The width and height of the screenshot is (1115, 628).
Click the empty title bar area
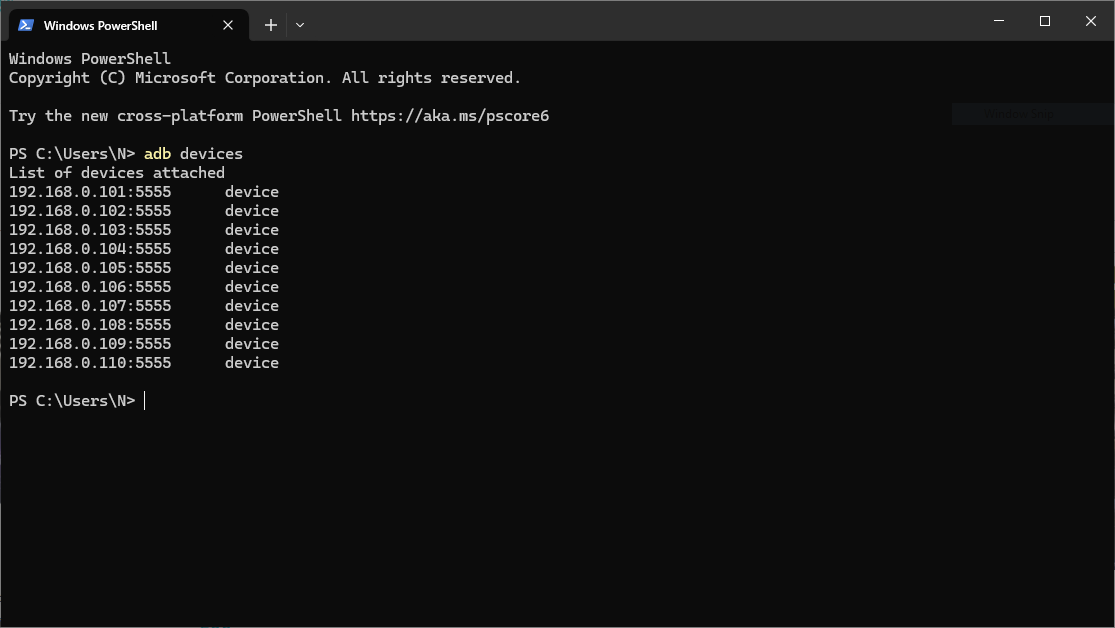click(640, 21)
